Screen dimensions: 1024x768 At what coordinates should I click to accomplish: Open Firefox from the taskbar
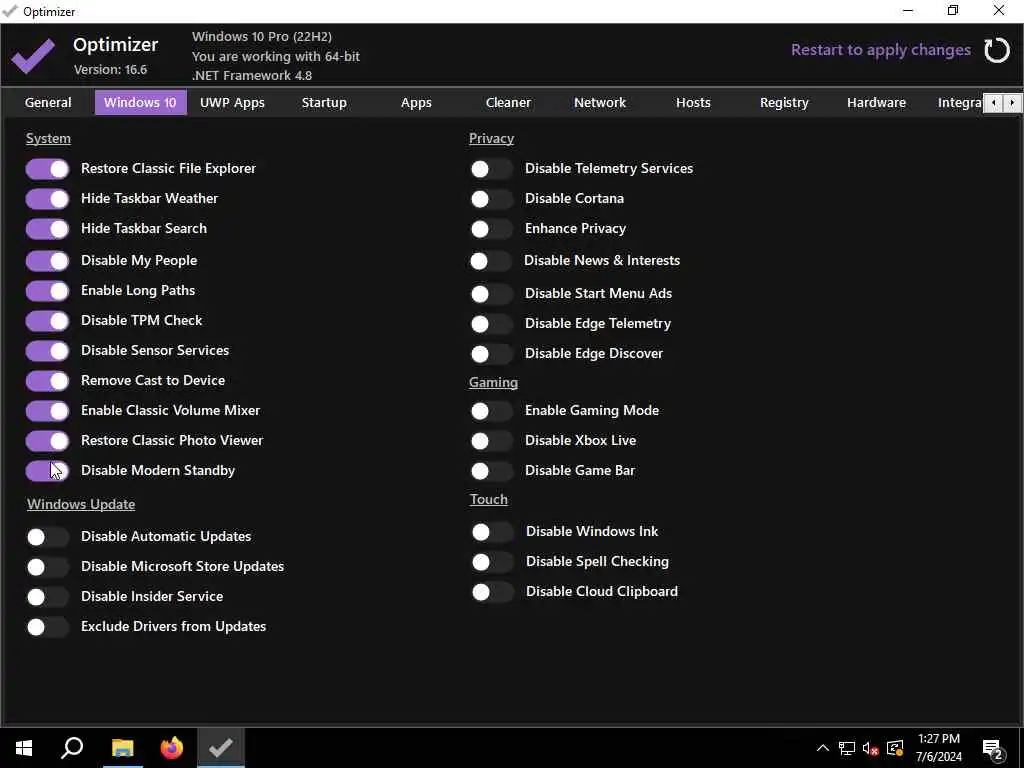tap(172, 748)
